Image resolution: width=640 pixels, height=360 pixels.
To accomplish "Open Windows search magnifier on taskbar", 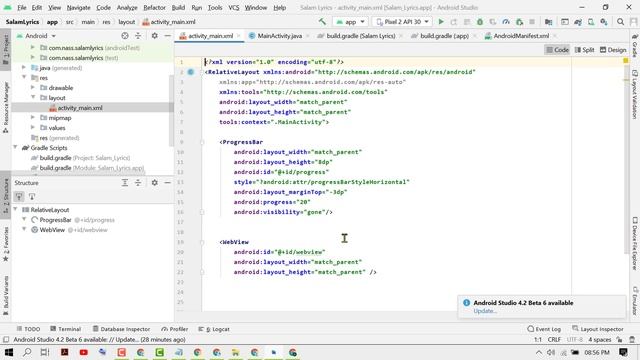I will point(27,352).
